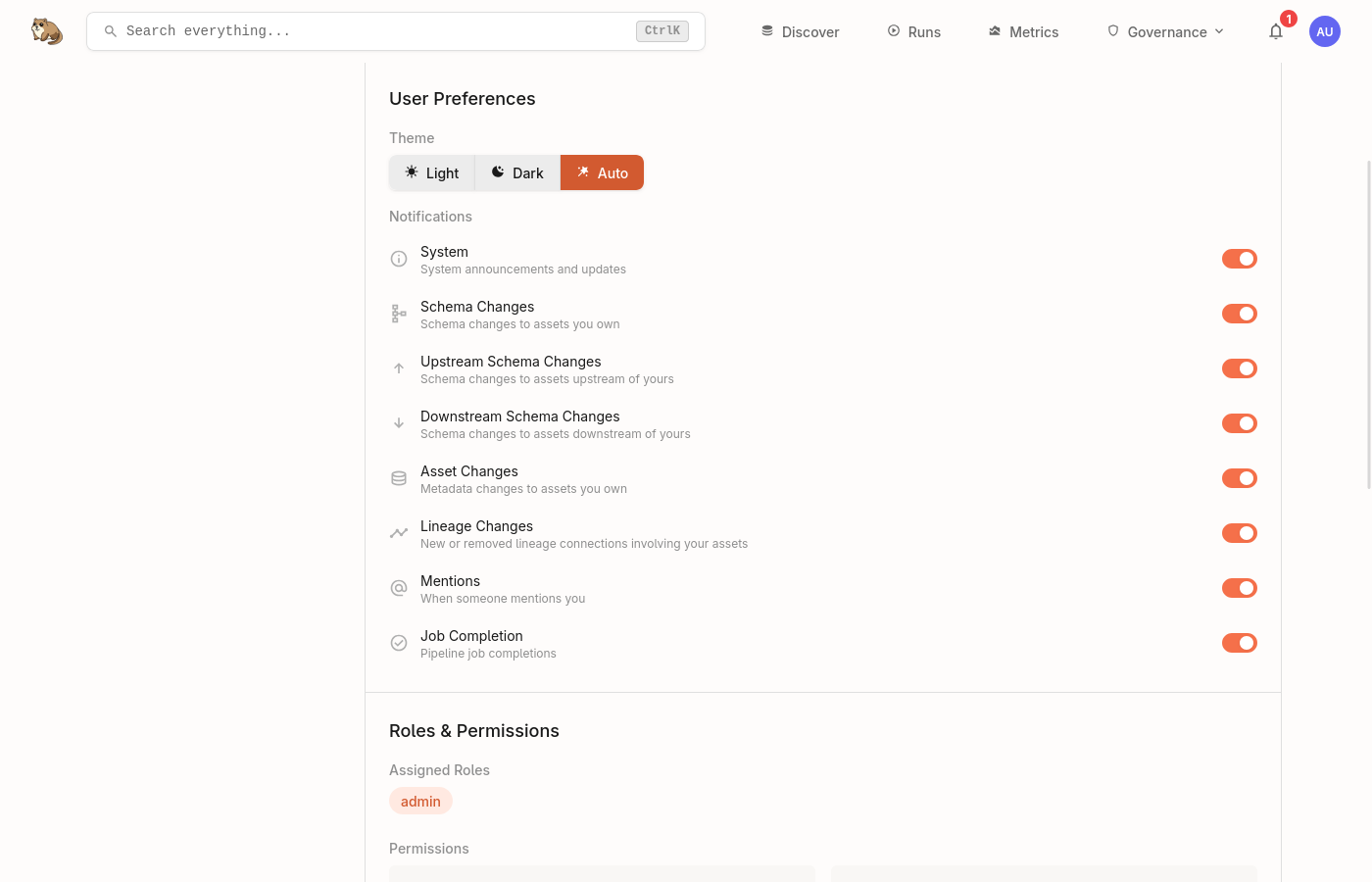1372x882 pixels.
Task: Click the AU user avatar
Action: [x=1324, y=30]
